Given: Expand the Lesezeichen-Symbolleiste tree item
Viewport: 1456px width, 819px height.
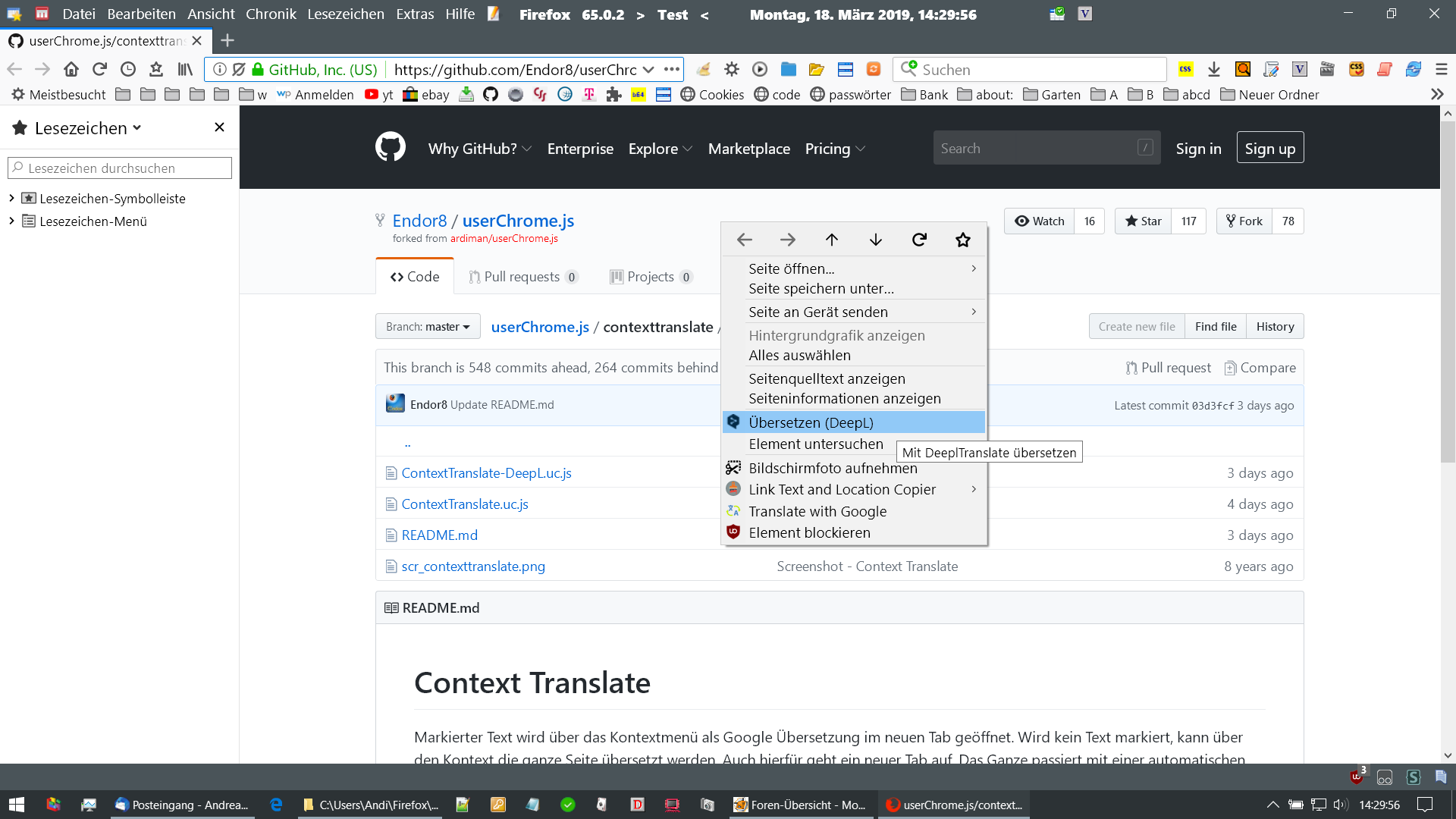Looking at the screenshot, I should tap(11, 198).
